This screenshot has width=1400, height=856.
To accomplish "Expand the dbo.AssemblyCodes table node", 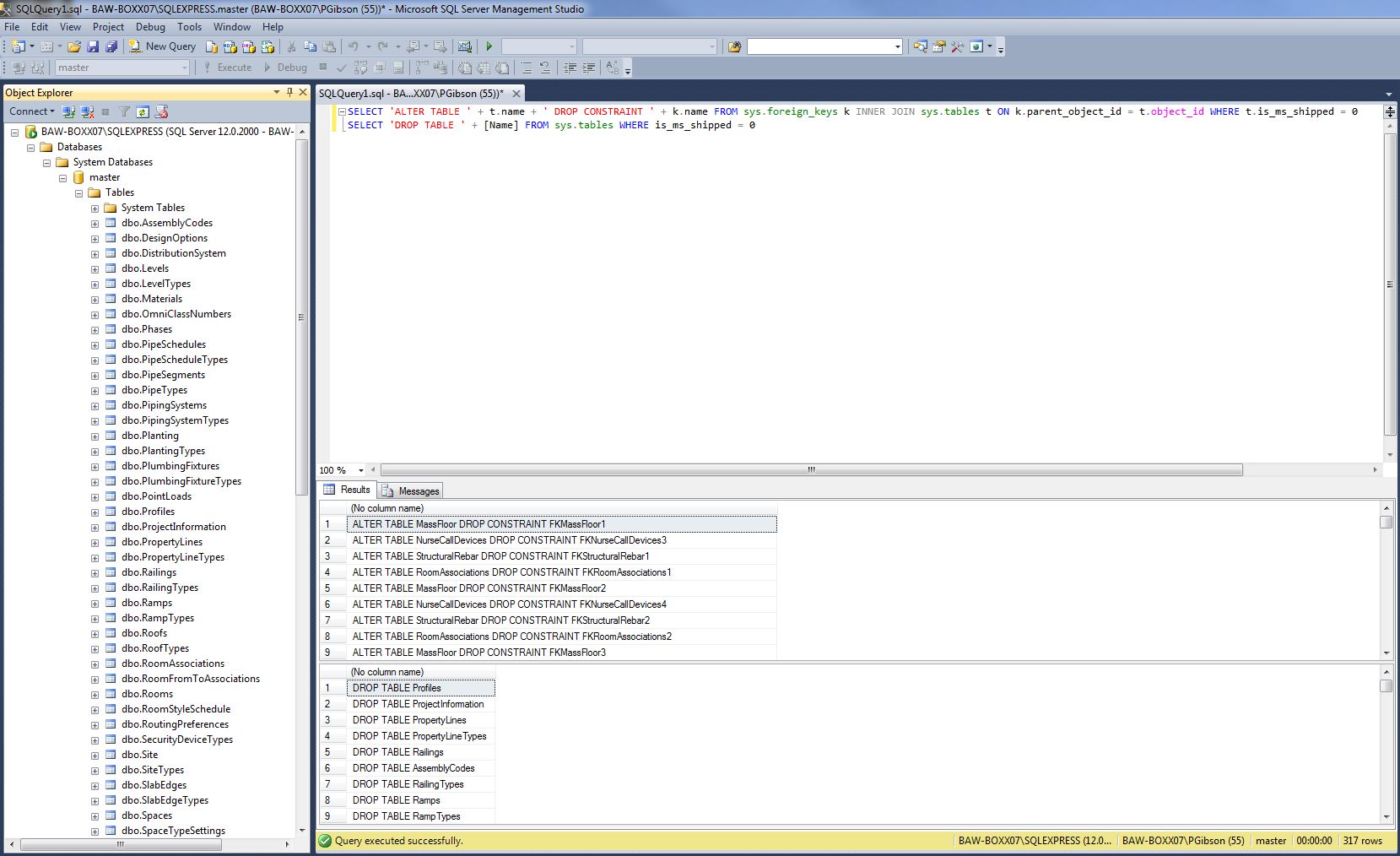I will click(x=95, y=223).
